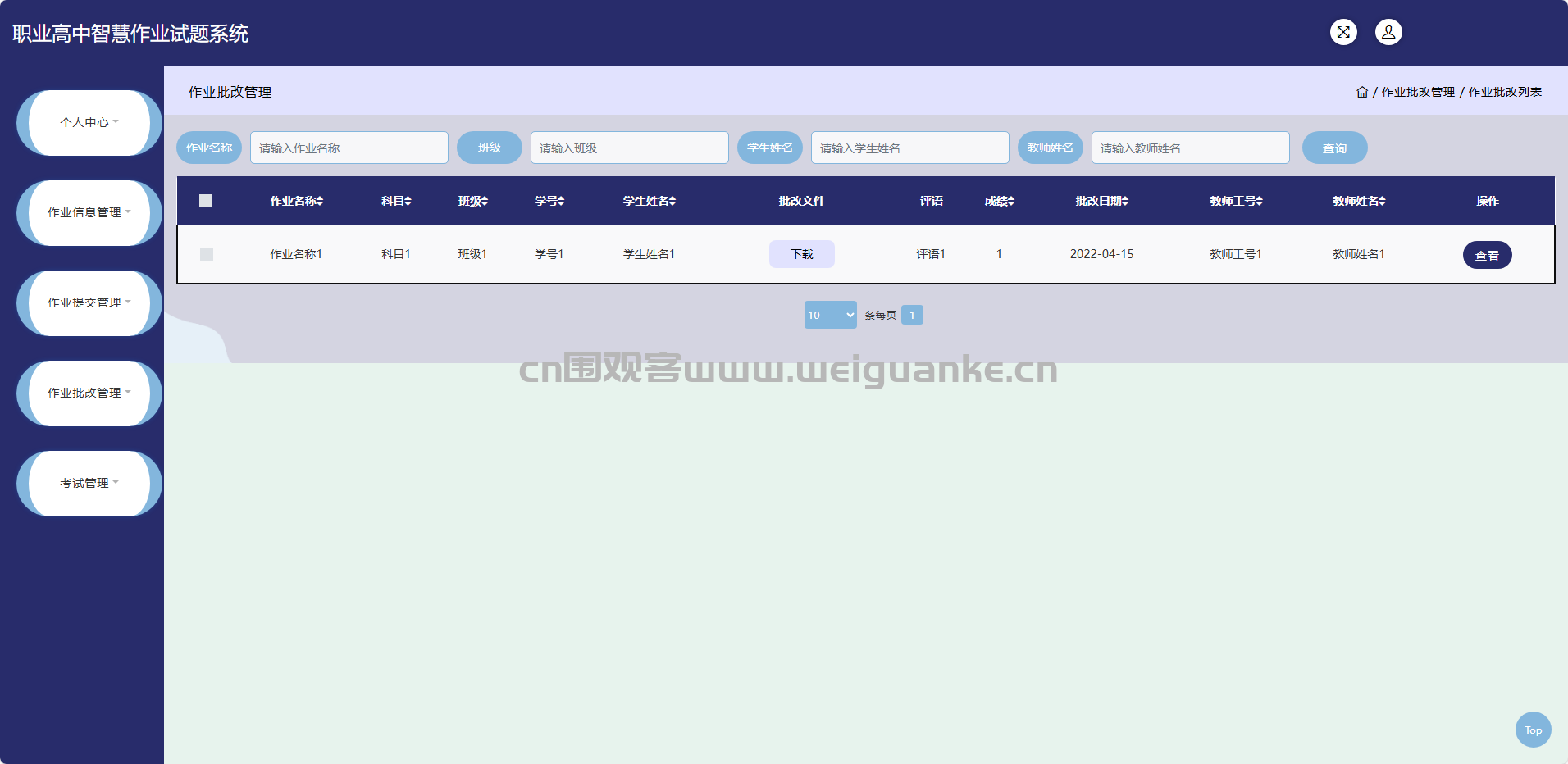Image resolution: width=1568 pixels, height=764 pixels.
Task: Click the 批改文件 column header
Action: click(802, 201)
